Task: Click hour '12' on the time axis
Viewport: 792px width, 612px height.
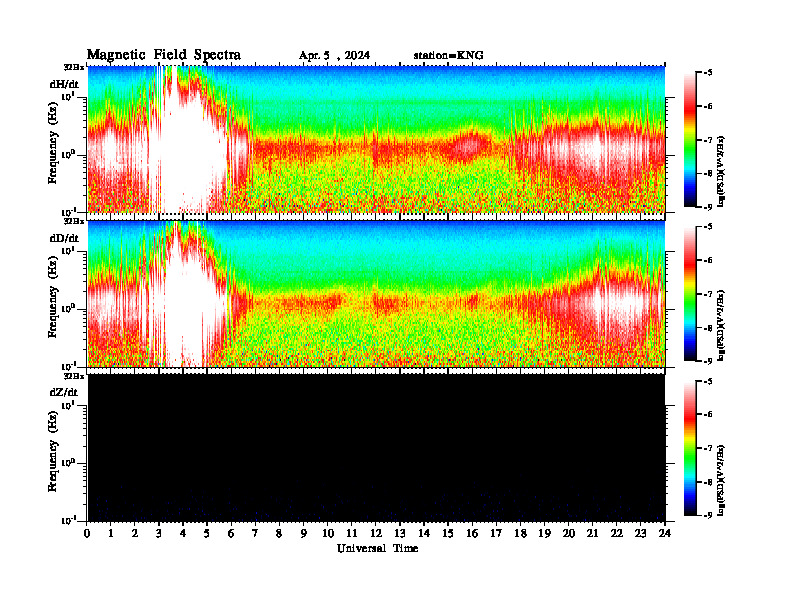Action: click(x=376, y=533)
